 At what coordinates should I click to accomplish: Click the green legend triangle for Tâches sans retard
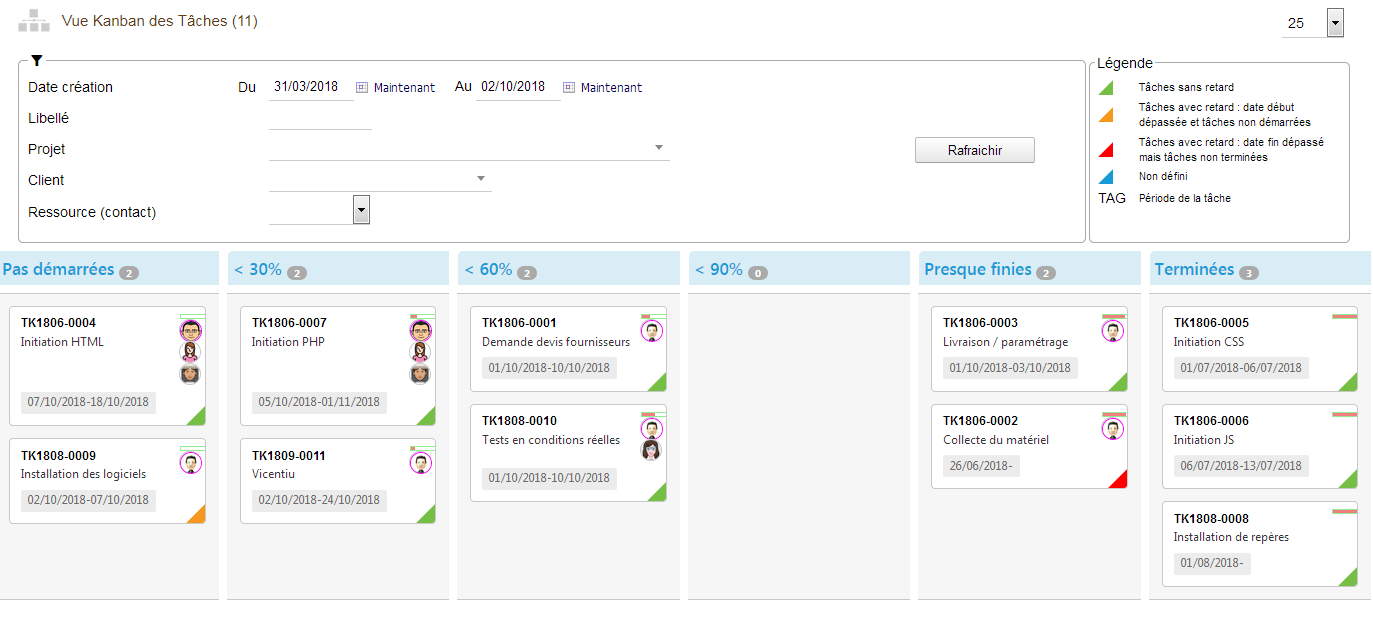click(1106, 88)
